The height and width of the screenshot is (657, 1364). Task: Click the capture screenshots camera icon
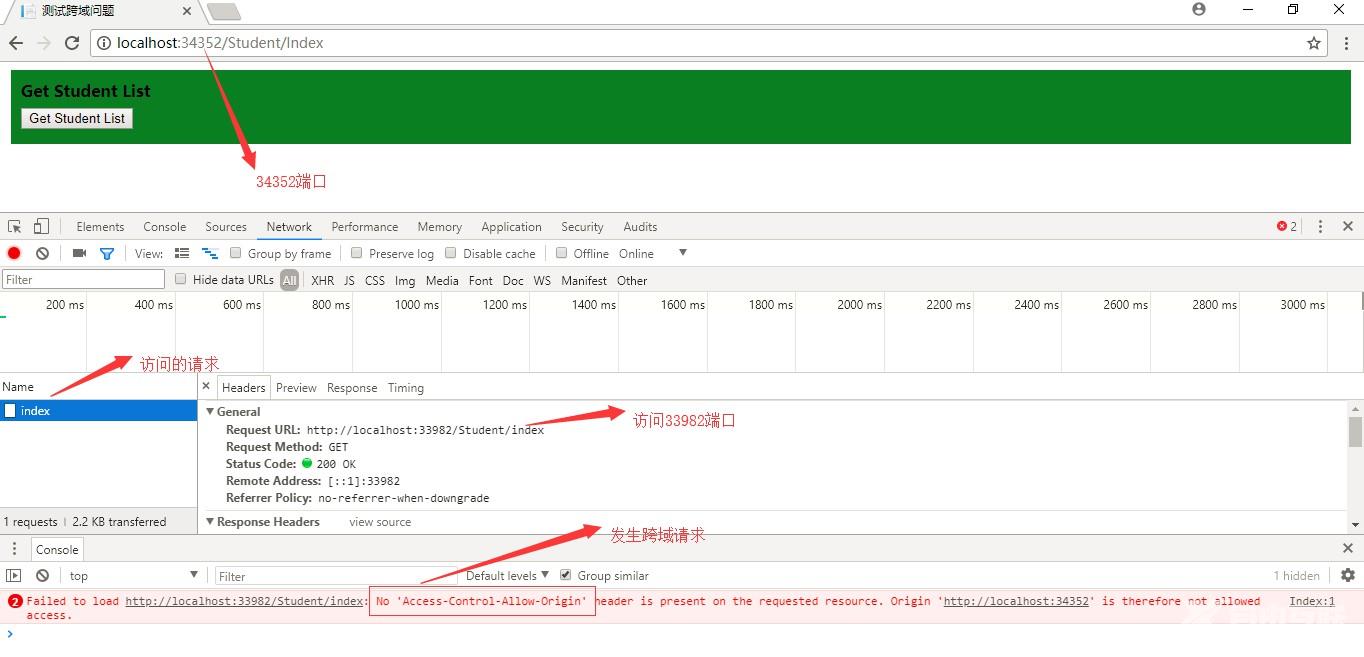click(x=79, y=254)
